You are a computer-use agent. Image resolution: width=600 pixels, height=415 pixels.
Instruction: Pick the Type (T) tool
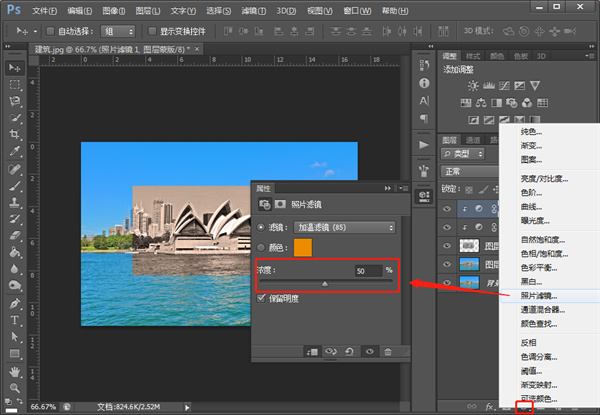click(x=15, y=321)
